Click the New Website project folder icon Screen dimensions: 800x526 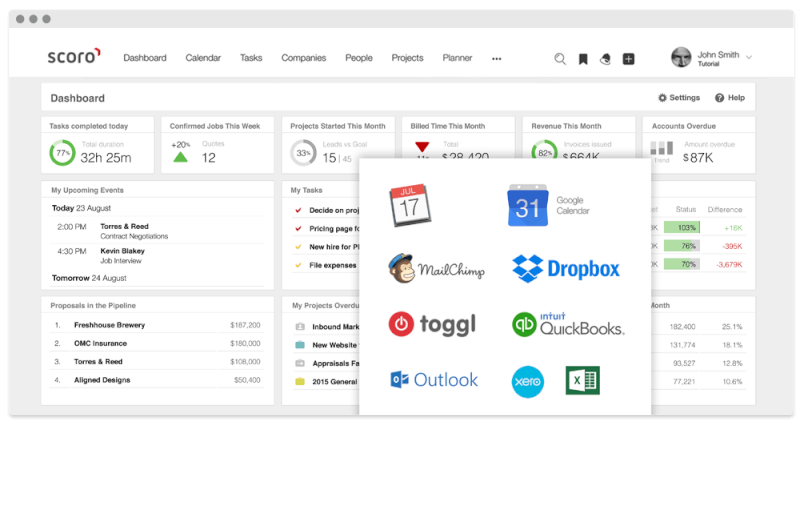pos(300,345)
